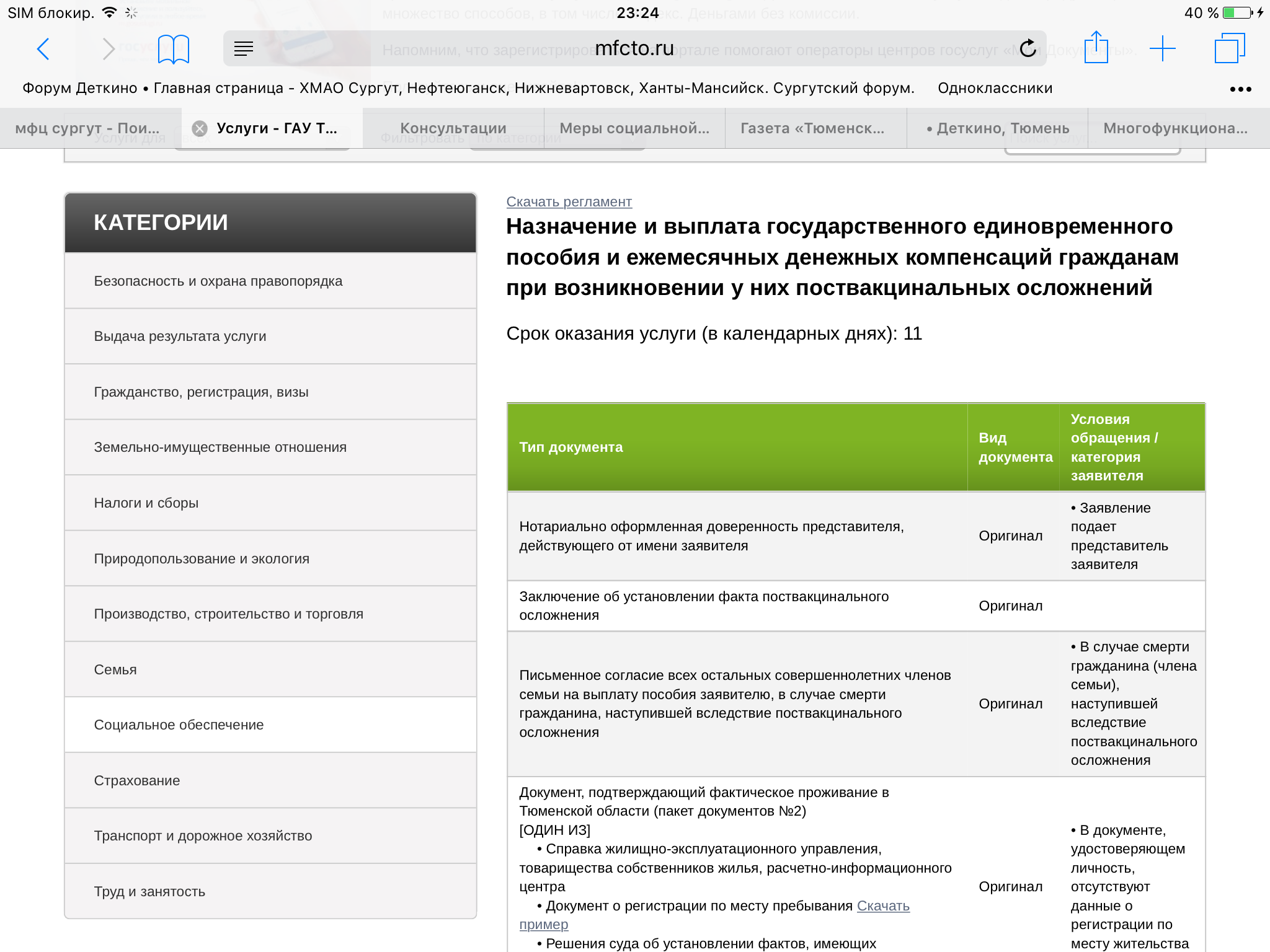
Task: Click the Скачать регламент link
Action: tap(569, 202)
